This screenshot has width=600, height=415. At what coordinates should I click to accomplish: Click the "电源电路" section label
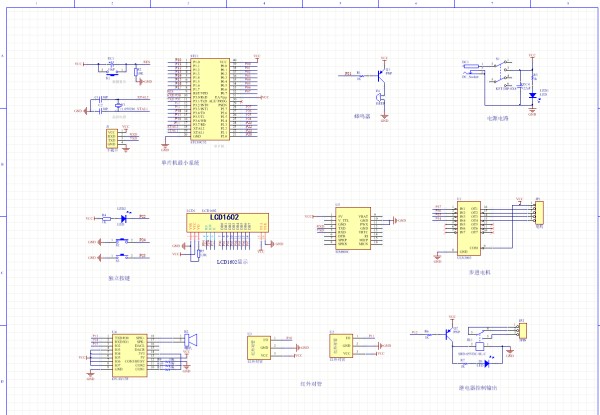(x=497, y=119)
